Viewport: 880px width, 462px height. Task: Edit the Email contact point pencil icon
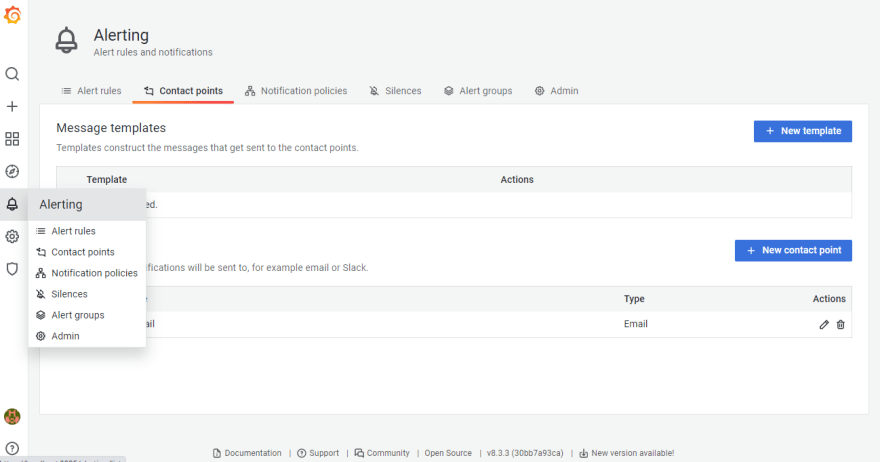click(x=824, y=324)
